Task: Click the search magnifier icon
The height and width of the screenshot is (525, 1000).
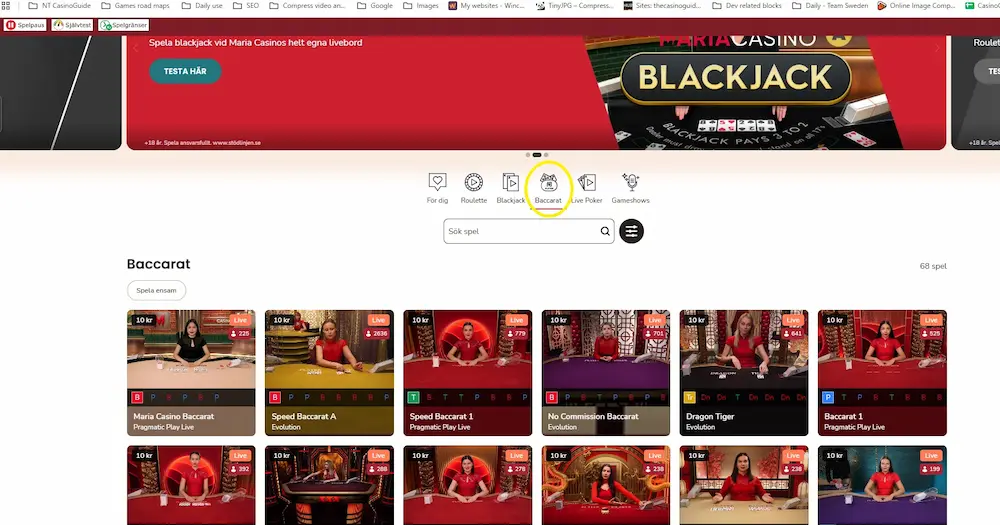Action: 605,231
